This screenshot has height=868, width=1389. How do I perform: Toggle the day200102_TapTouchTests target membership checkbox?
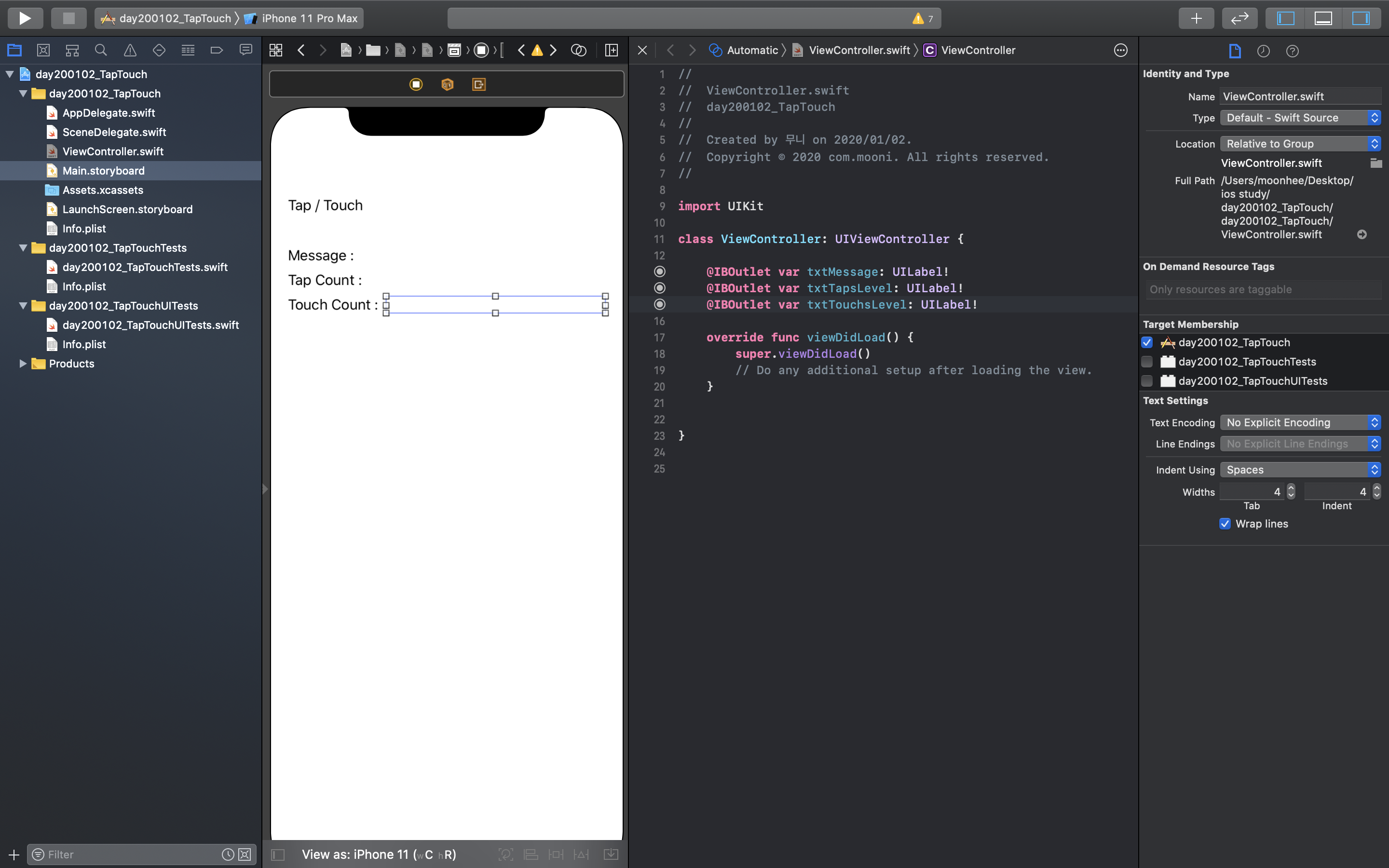1147,362
